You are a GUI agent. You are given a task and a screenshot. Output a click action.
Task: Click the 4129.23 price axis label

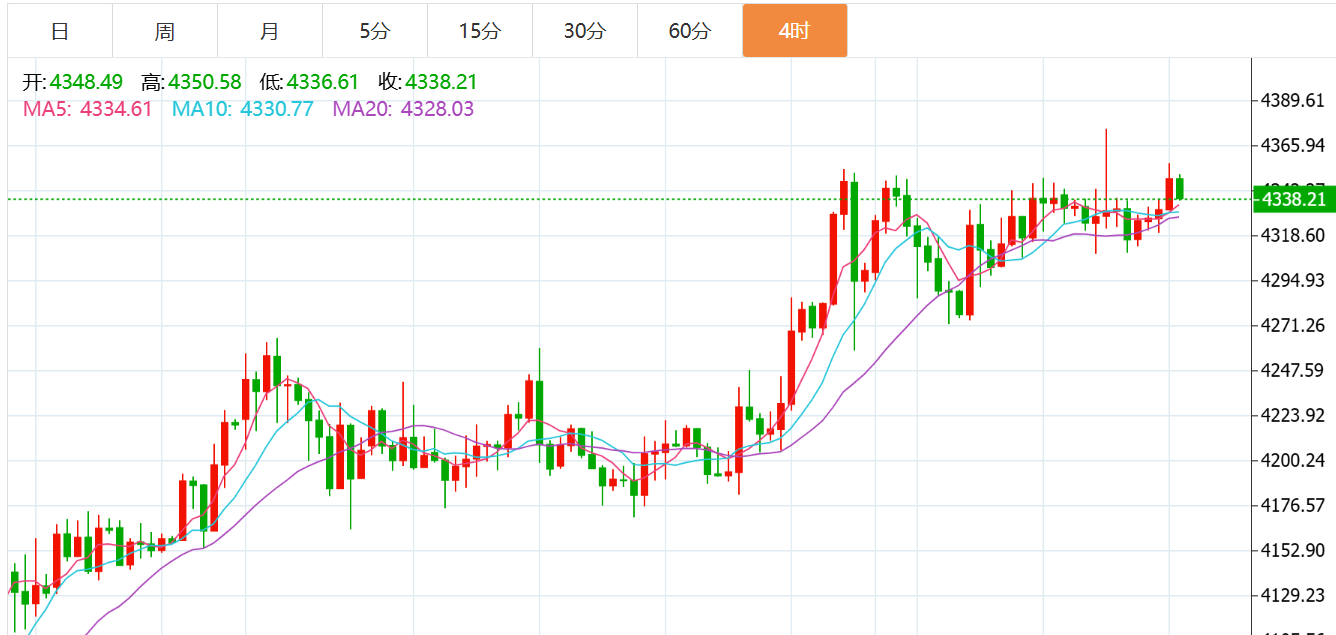[x=1293, y=595]
